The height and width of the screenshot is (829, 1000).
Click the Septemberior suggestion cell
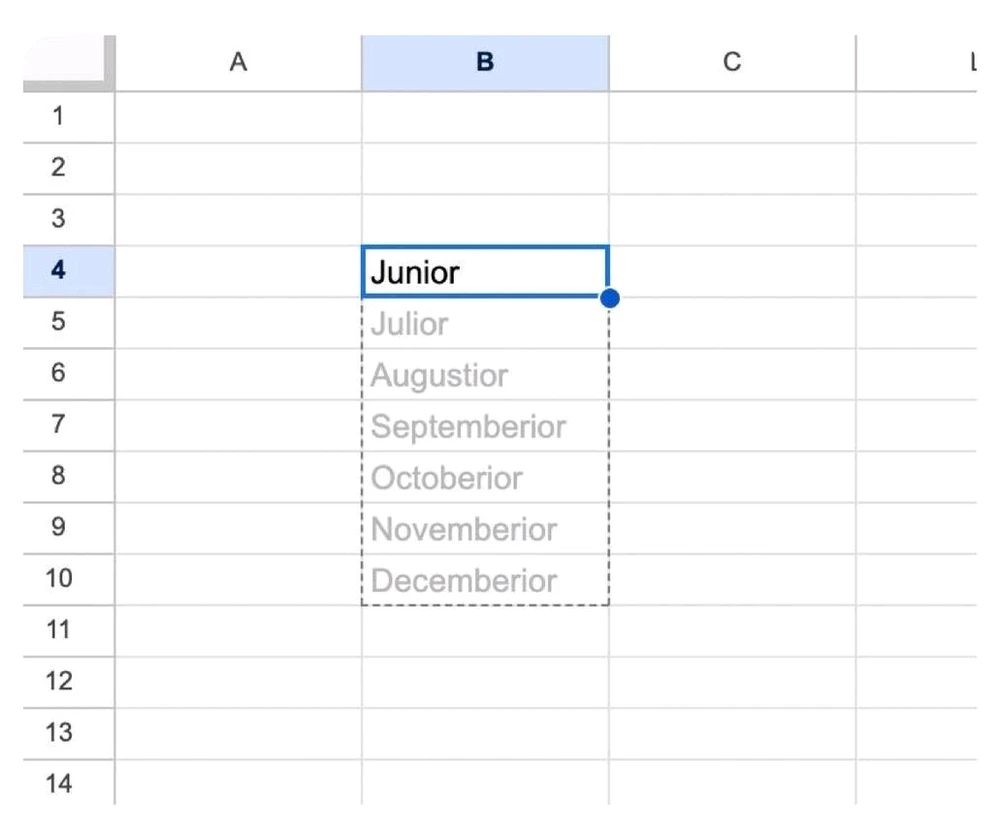click(x=485, y=427)
